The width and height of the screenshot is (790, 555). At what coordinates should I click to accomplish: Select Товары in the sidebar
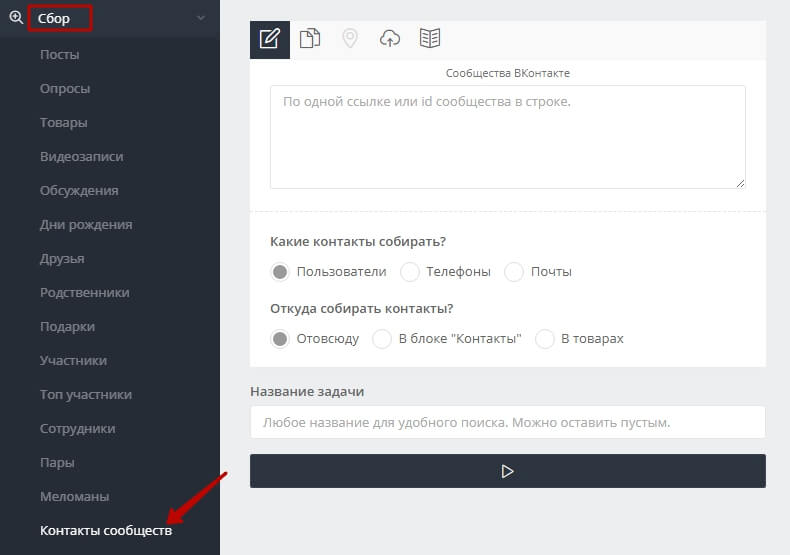63,122
